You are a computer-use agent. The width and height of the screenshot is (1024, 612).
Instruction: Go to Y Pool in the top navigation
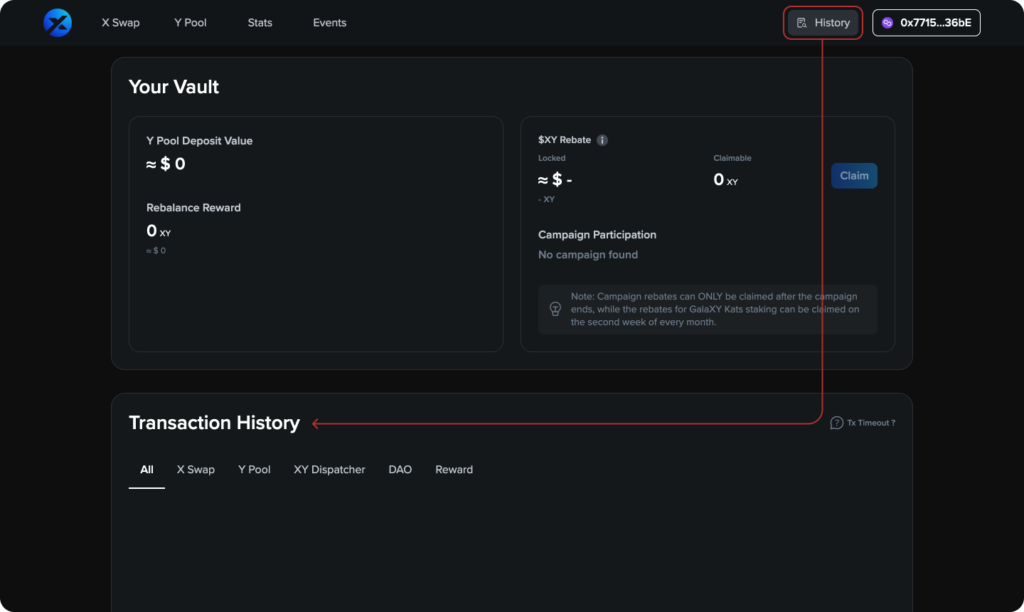pyautogui.click(x=190, y=23)
